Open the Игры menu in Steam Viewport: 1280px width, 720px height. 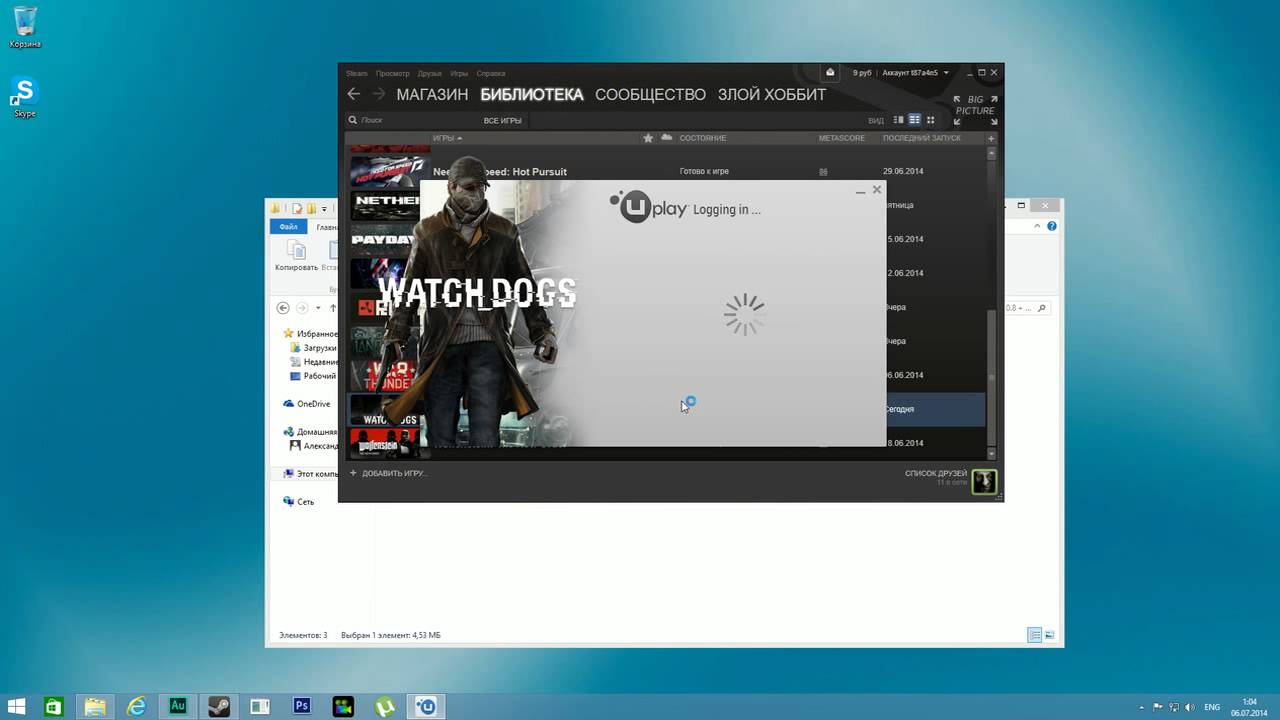click(459, 73)
